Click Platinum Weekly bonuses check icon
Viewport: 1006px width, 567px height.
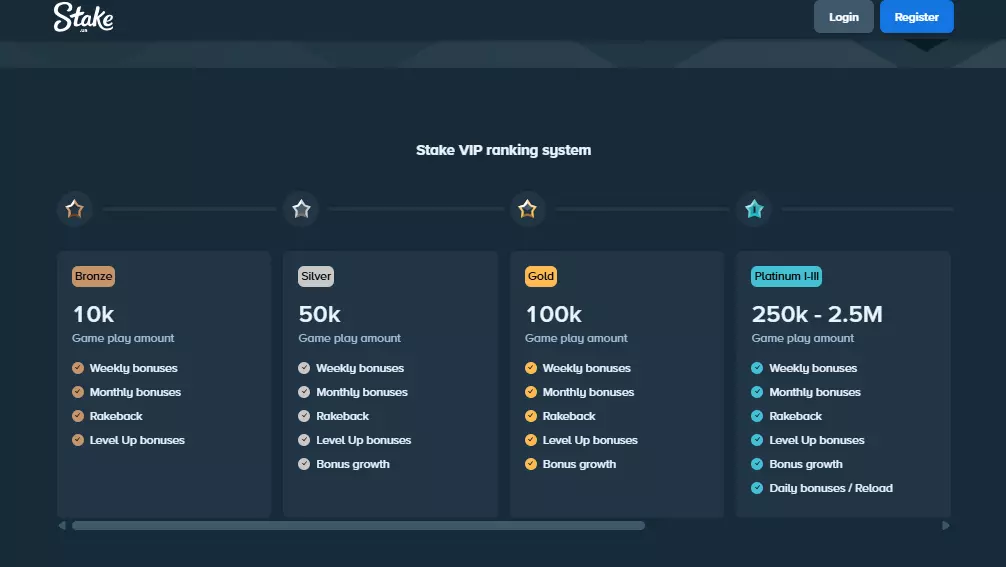tap(757, 368)
